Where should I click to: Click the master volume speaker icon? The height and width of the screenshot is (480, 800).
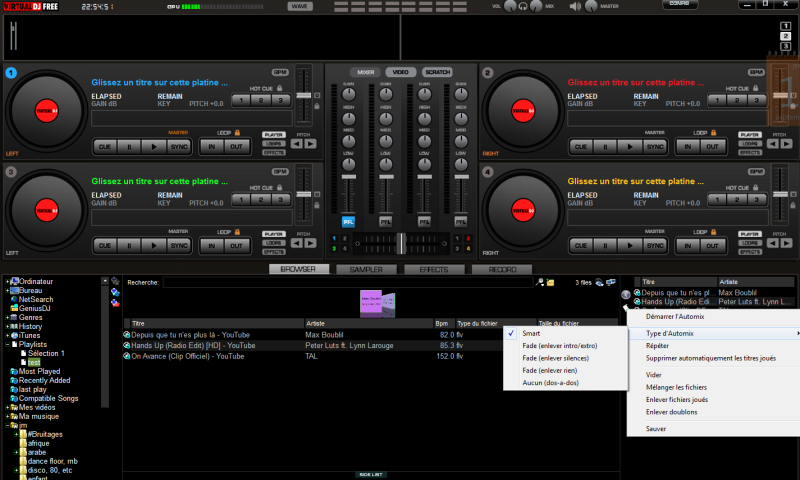click(x=574, y=6)
